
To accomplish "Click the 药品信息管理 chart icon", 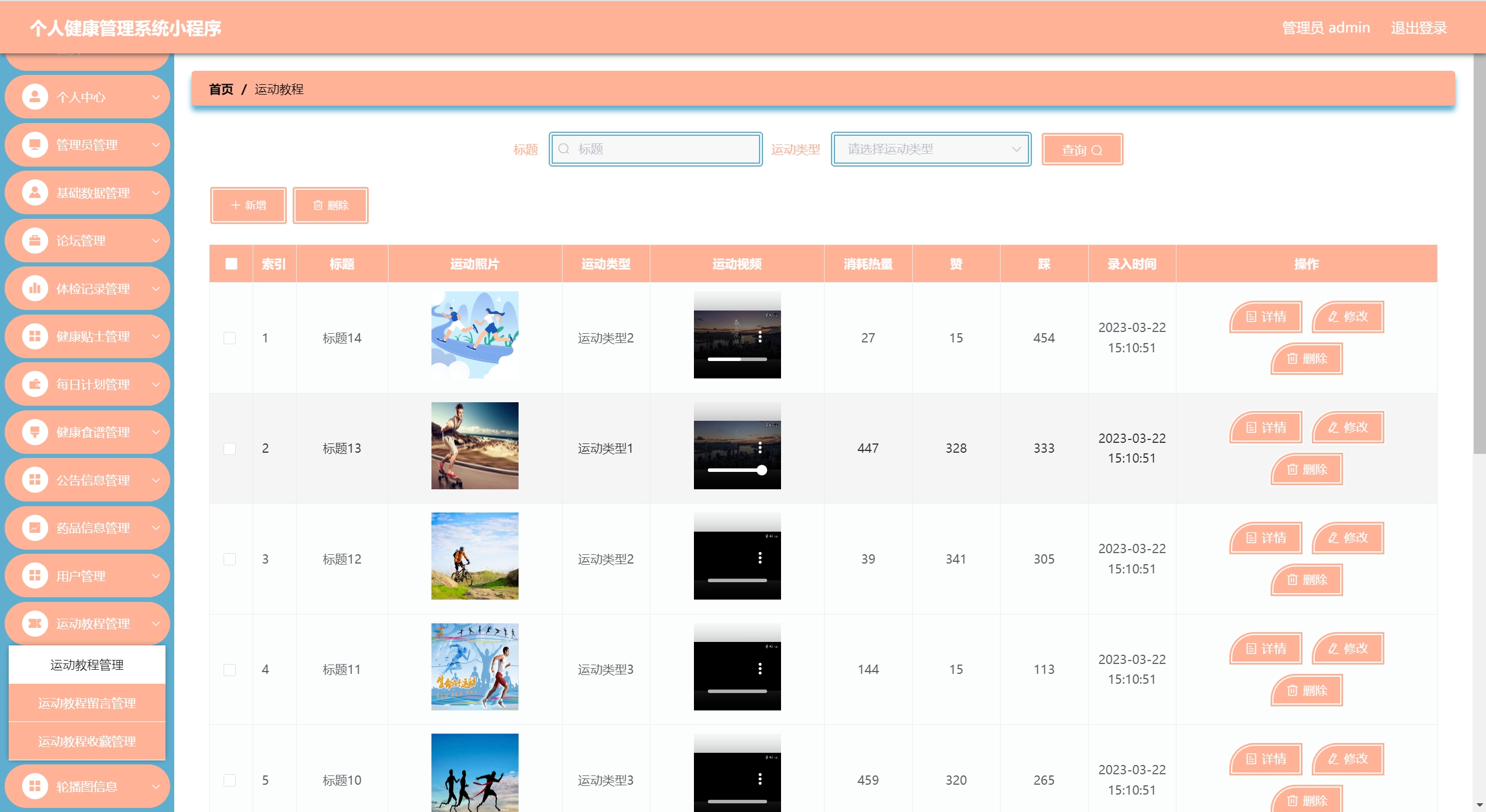I will click(35, 528).
